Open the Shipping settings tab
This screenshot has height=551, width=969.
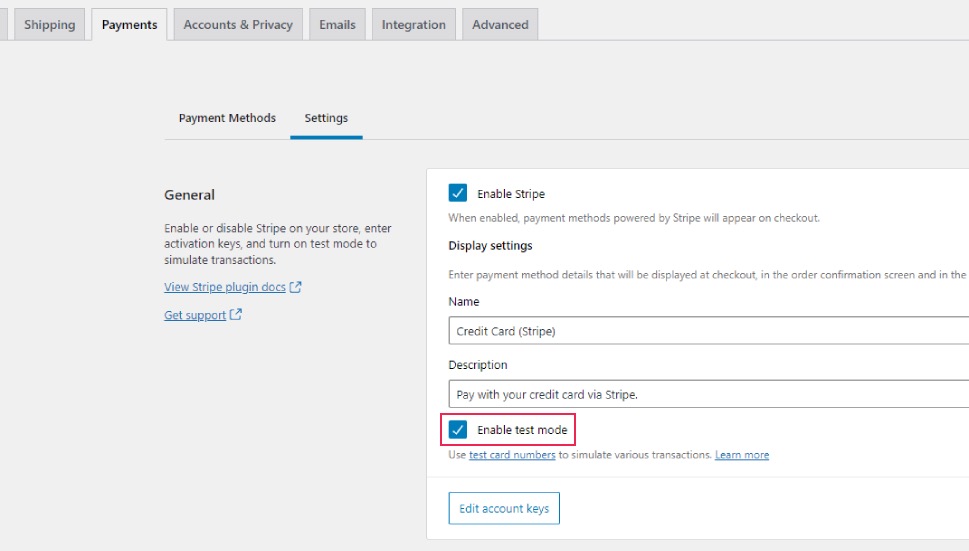(x=49, y=25)
